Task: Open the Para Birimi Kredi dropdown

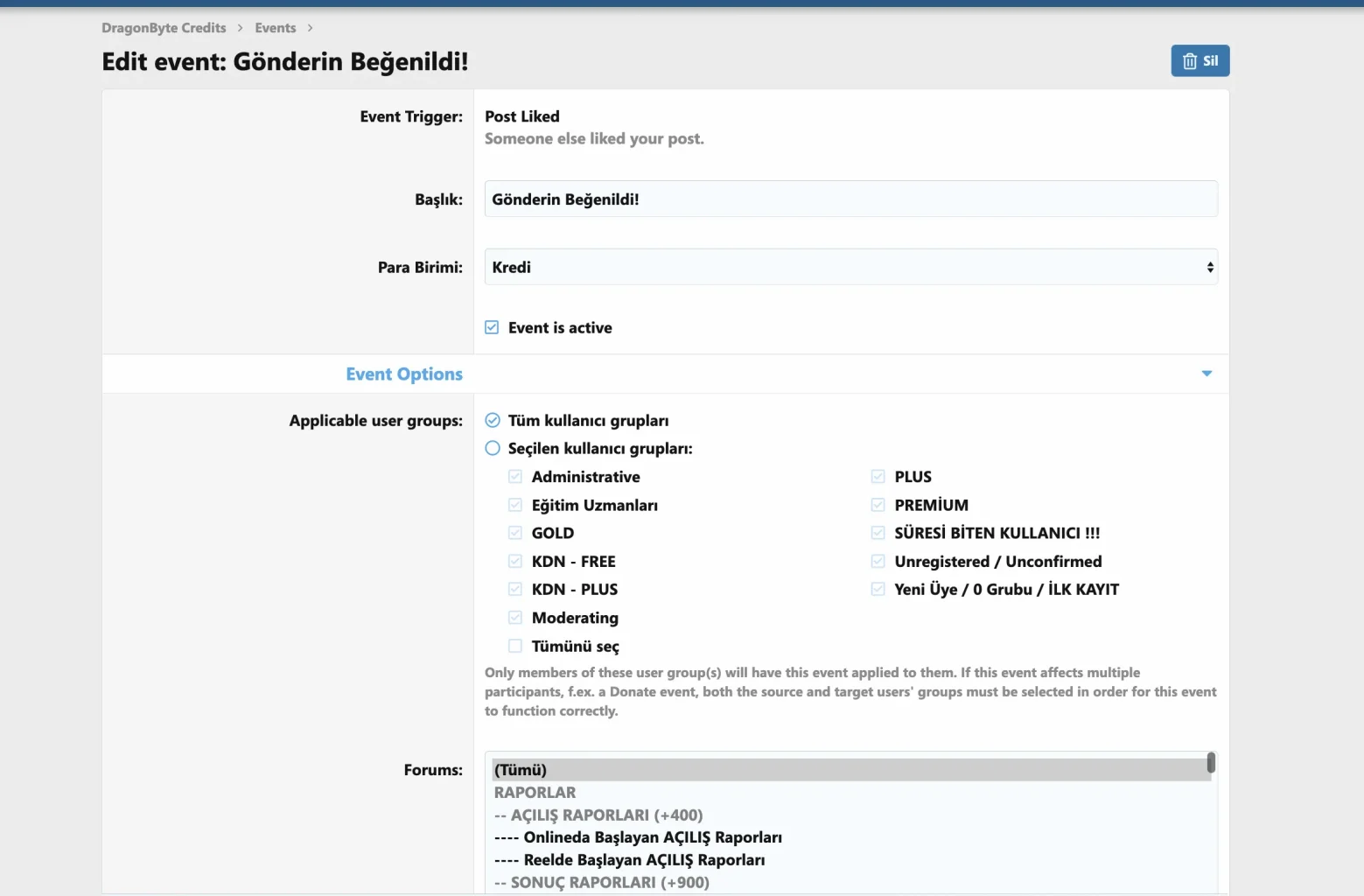Action: [850, 267]
